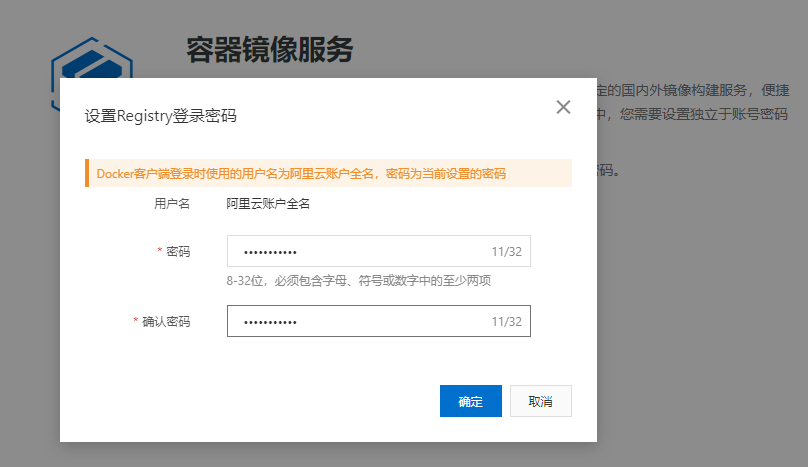Click the 密码 field label
This screenshot has width=808, height=467.
(178, 252)
